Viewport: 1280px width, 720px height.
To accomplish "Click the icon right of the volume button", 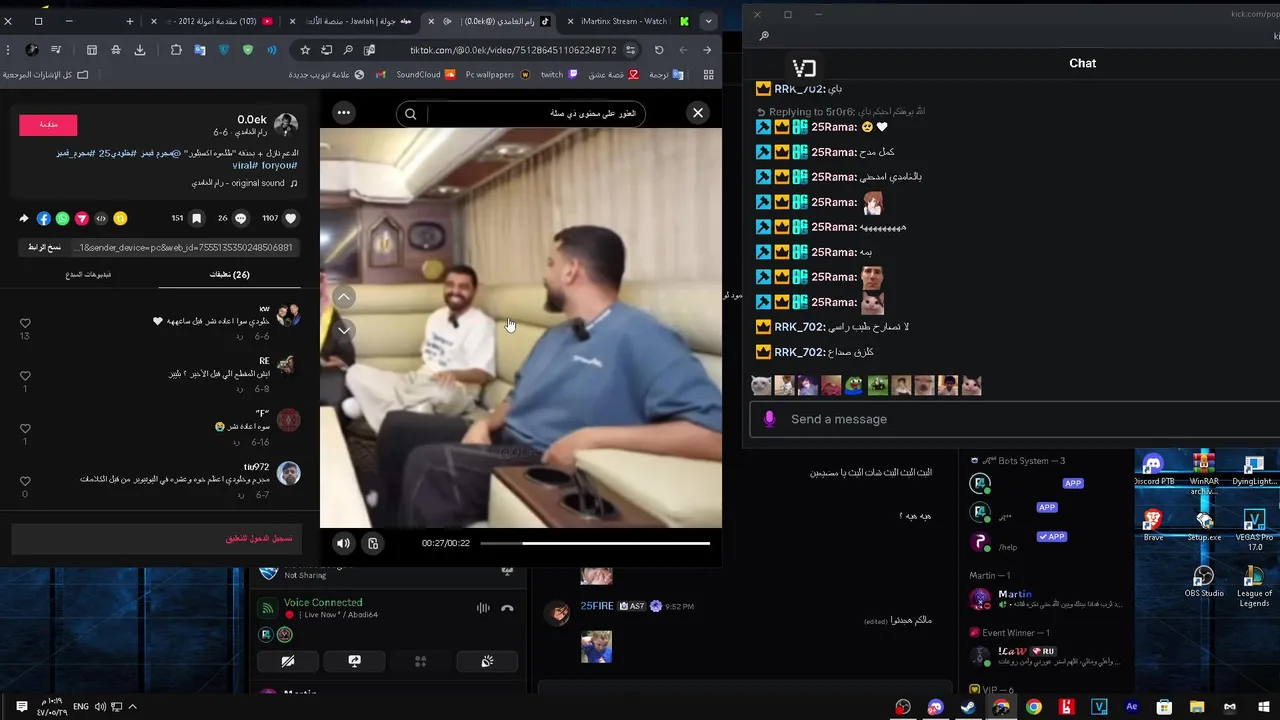I will (x=373, y=543).
